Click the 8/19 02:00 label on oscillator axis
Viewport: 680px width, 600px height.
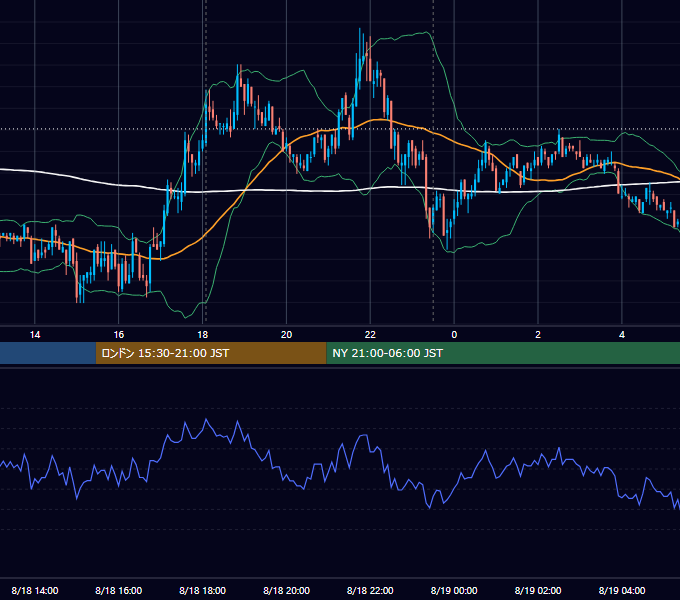[538, 590]
